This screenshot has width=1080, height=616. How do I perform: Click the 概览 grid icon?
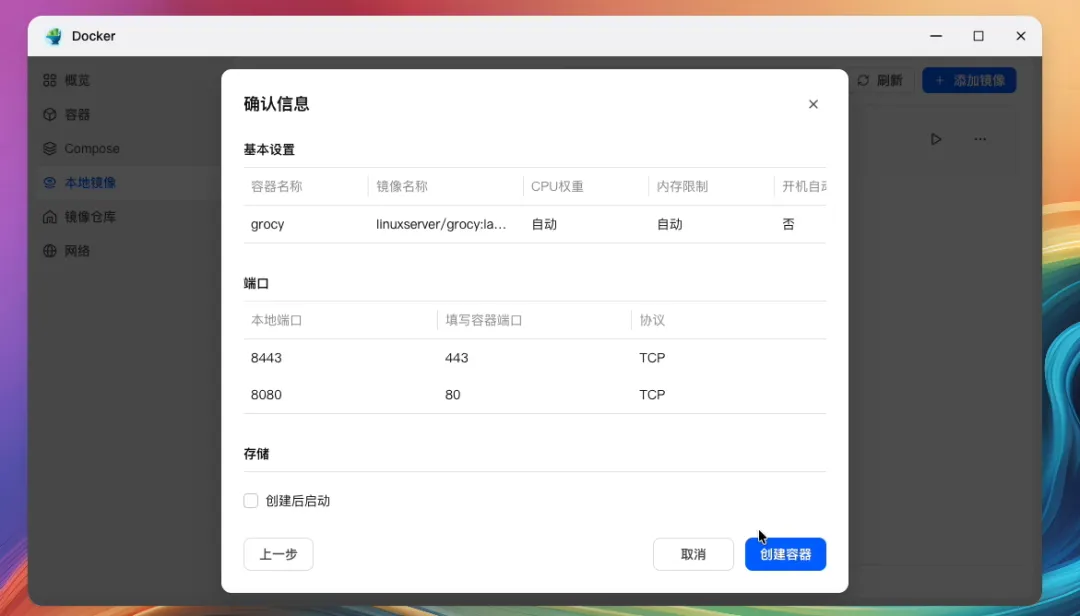(x=50, y=80)
